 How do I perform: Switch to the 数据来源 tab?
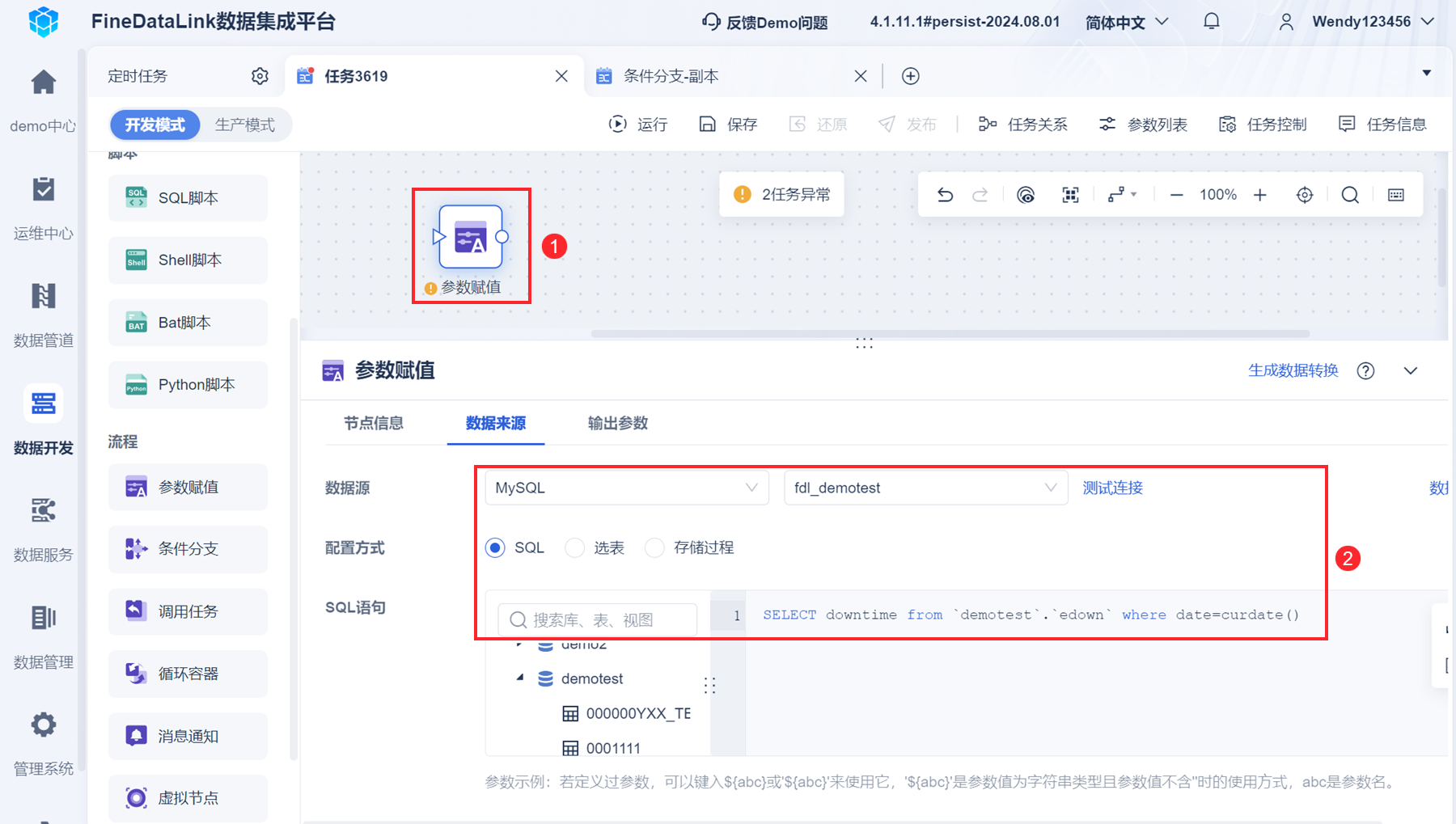[496, 423]
